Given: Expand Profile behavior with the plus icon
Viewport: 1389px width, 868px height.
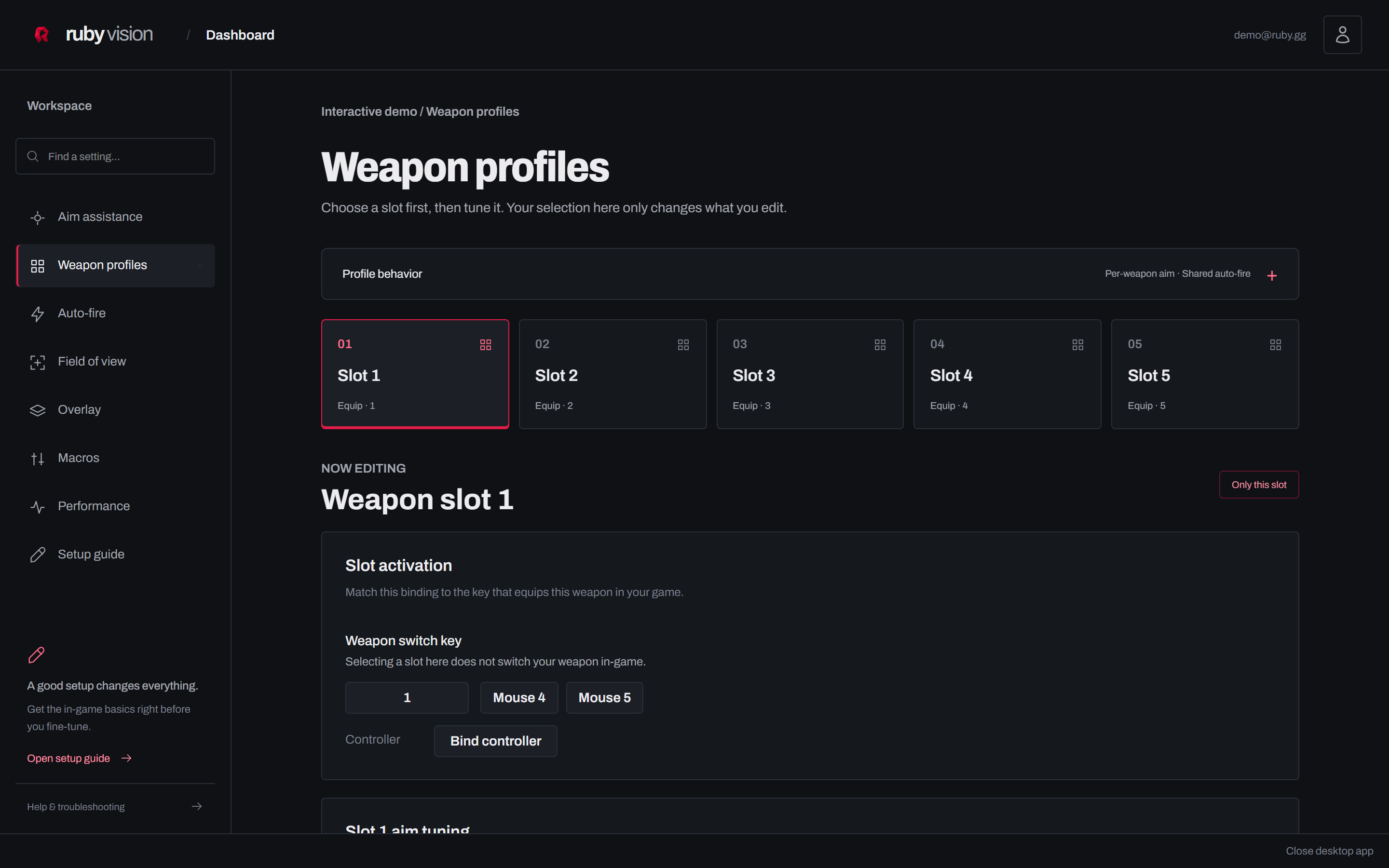Looking at the screenshot, I should pos(1272,275).
